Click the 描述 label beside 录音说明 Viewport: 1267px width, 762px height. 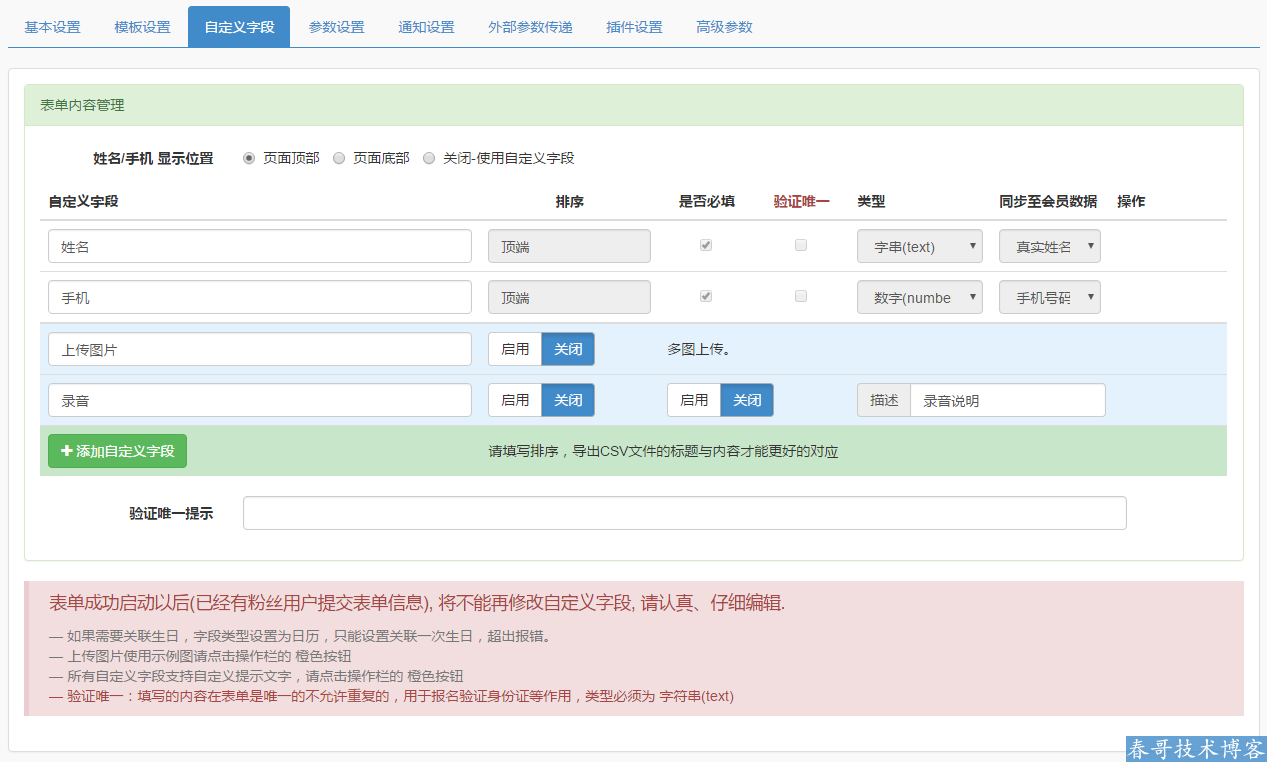[x=884, y=400]
